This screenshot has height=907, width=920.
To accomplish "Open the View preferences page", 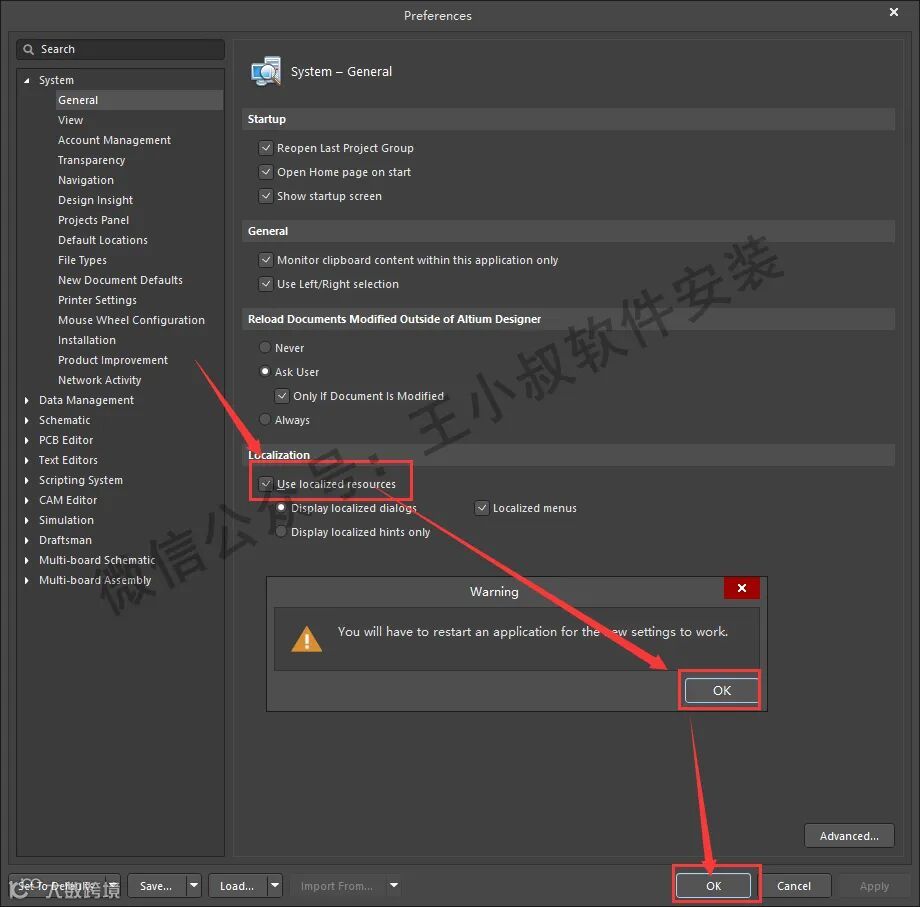I will (x=70, y=120).
